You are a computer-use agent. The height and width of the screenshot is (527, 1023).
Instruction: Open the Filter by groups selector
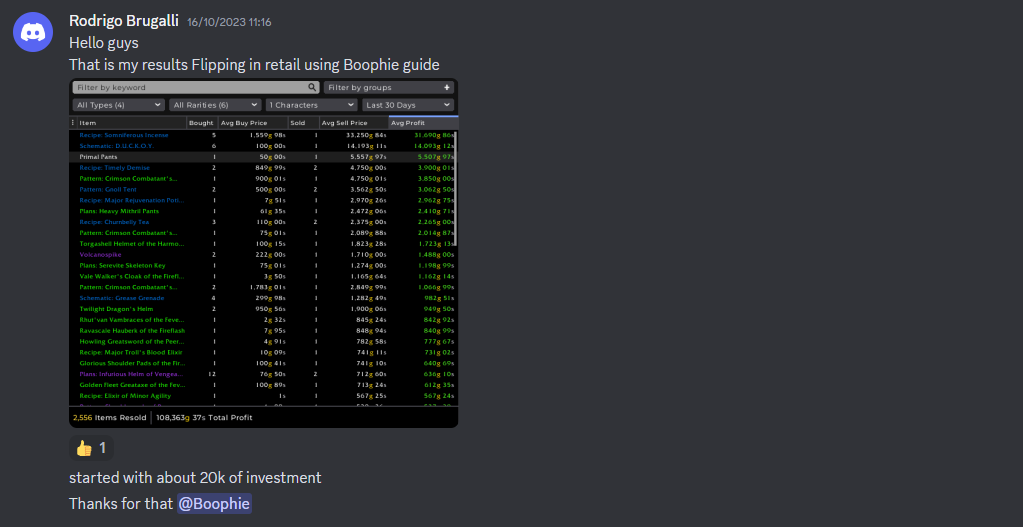(x=389, y=87)
